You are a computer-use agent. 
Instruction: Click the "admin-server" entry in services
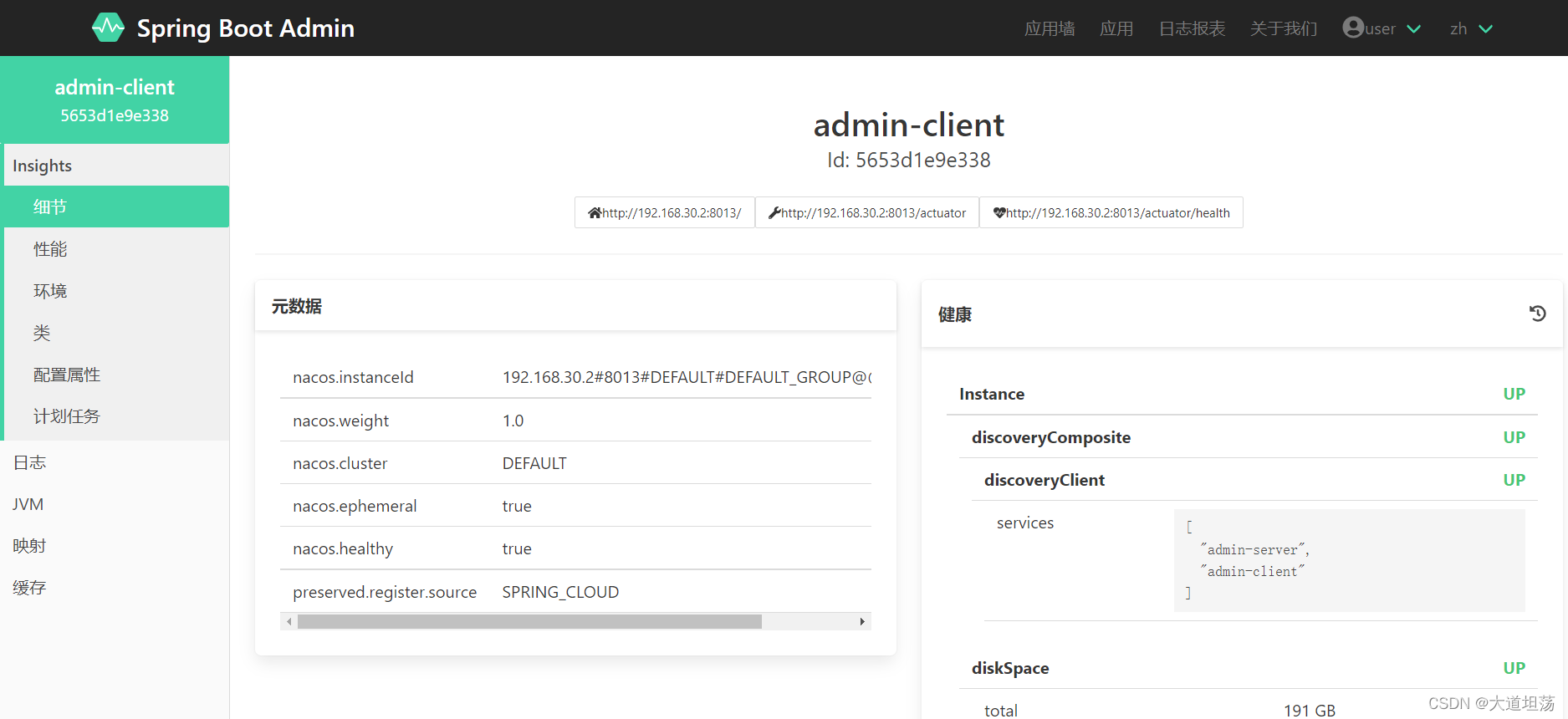pos(1254,549)
